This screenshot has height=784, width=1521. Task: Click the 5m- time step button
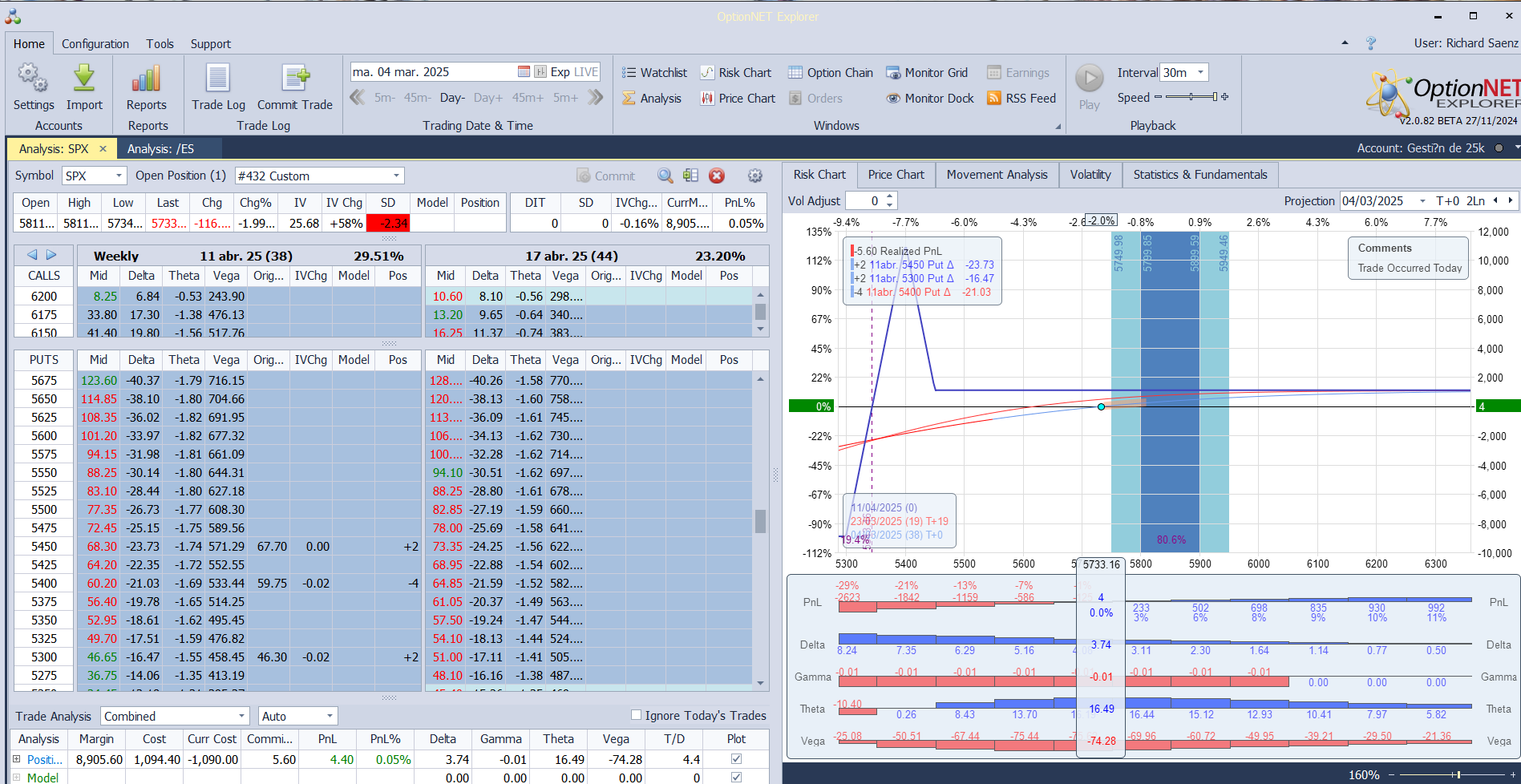384,98
